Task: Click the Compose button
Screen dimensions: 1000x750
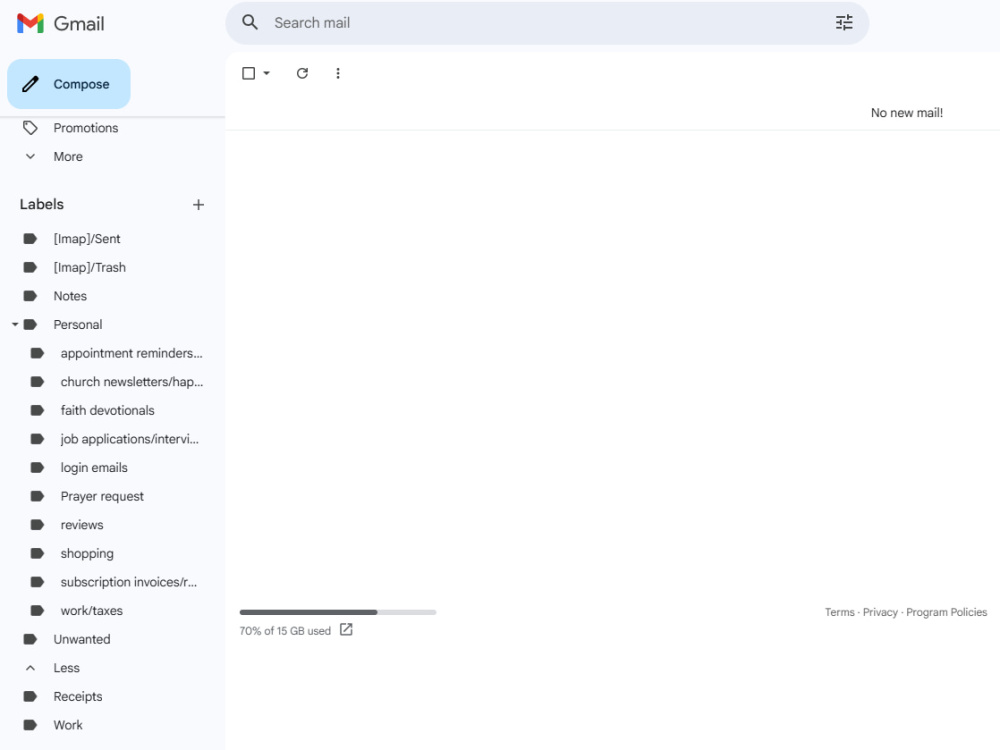Action: click(69, 84)
